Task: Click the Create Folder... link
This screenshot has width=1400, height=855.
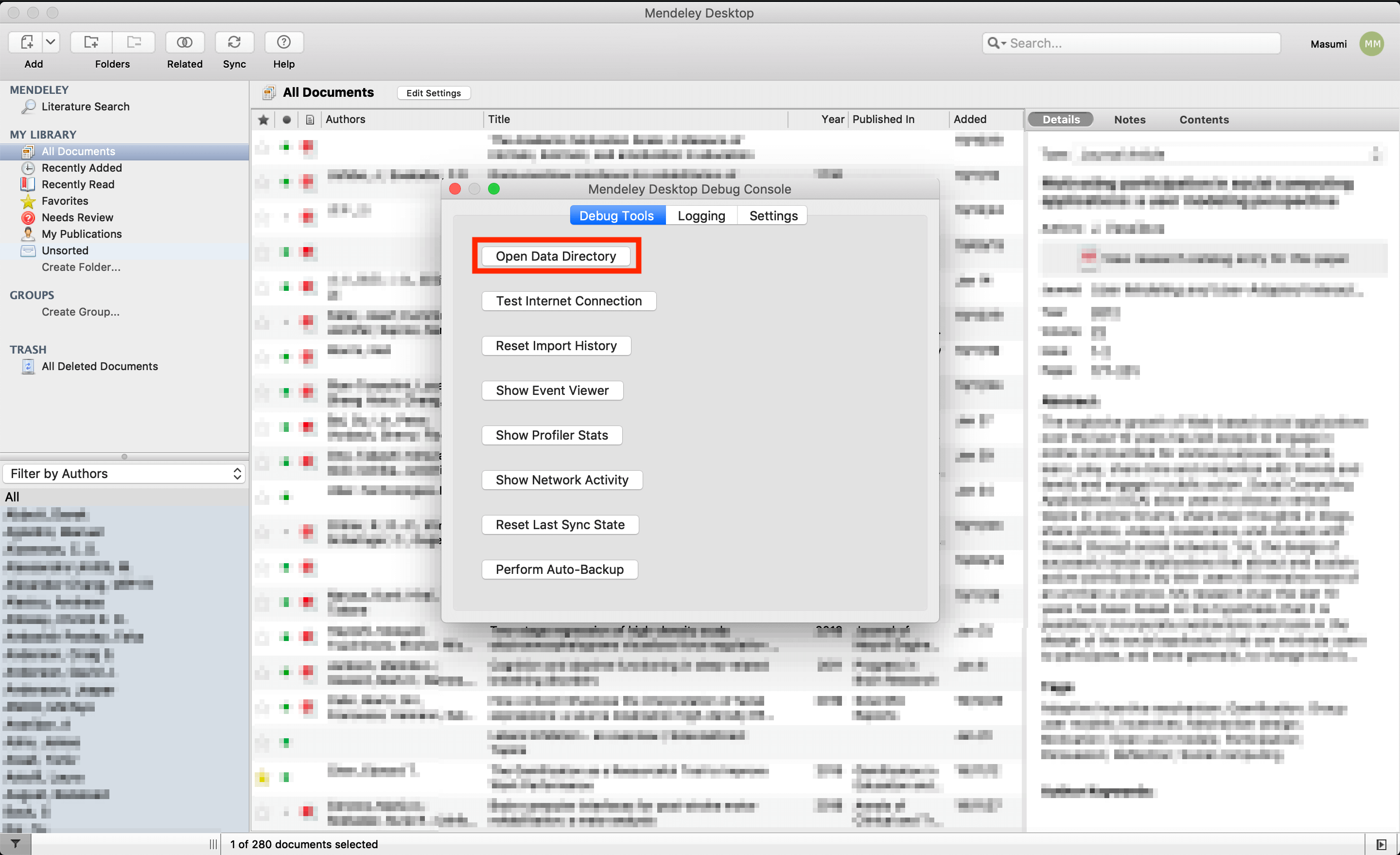Action: click(x=81, y=267)
